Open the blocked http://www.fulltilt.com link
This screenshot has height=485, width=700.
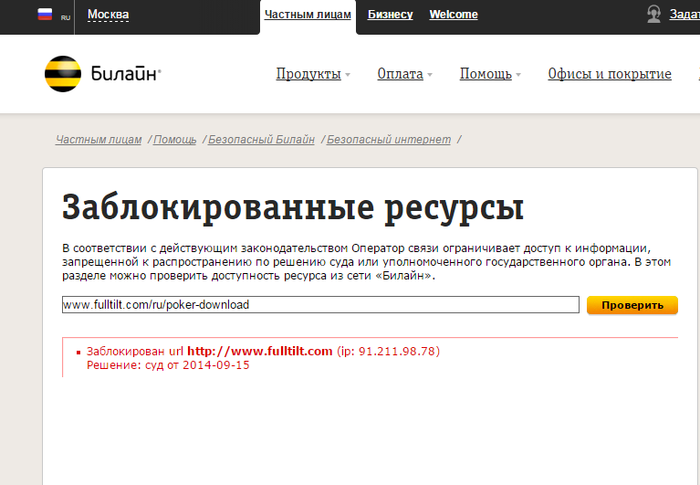tap(259, 351)
